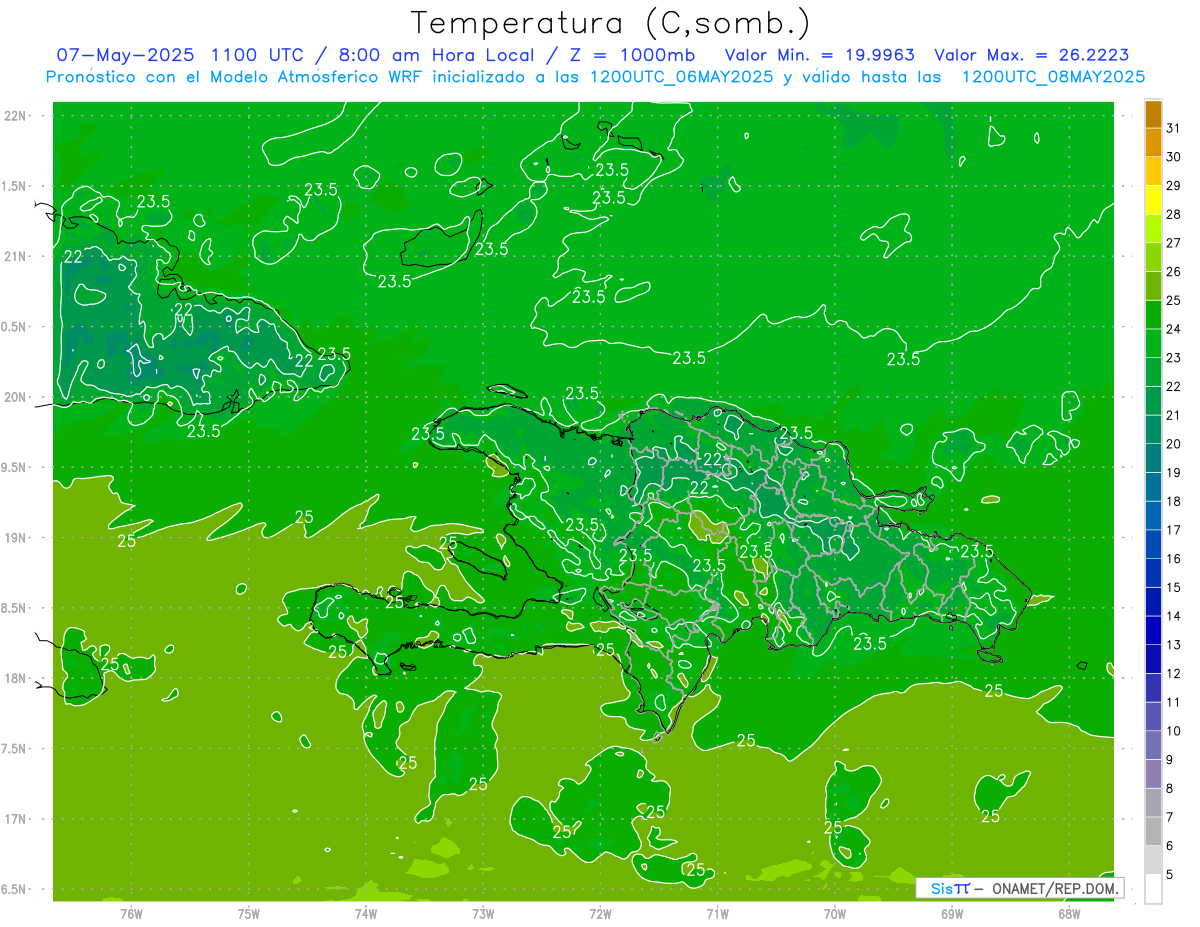The height and width of the screenshot is (927, 1200).
Task: Click the 72W longitude axis label
Action: 600,913
